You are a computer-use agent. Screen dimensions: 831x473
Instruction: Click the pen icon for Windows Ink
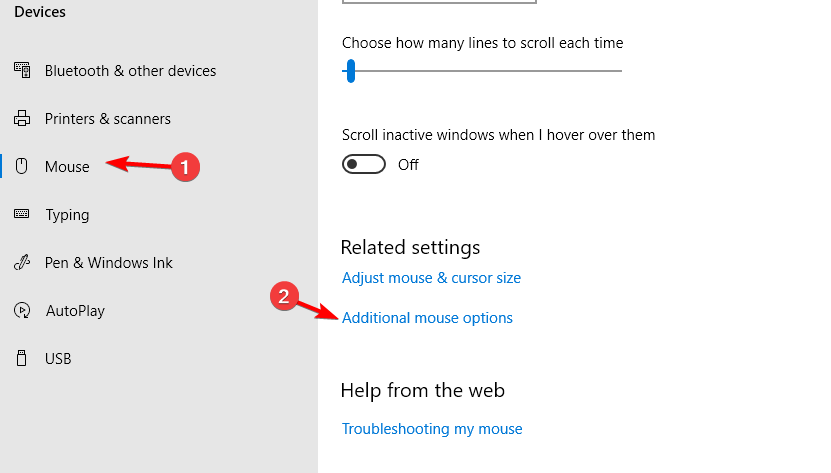[x=22, y=262]
